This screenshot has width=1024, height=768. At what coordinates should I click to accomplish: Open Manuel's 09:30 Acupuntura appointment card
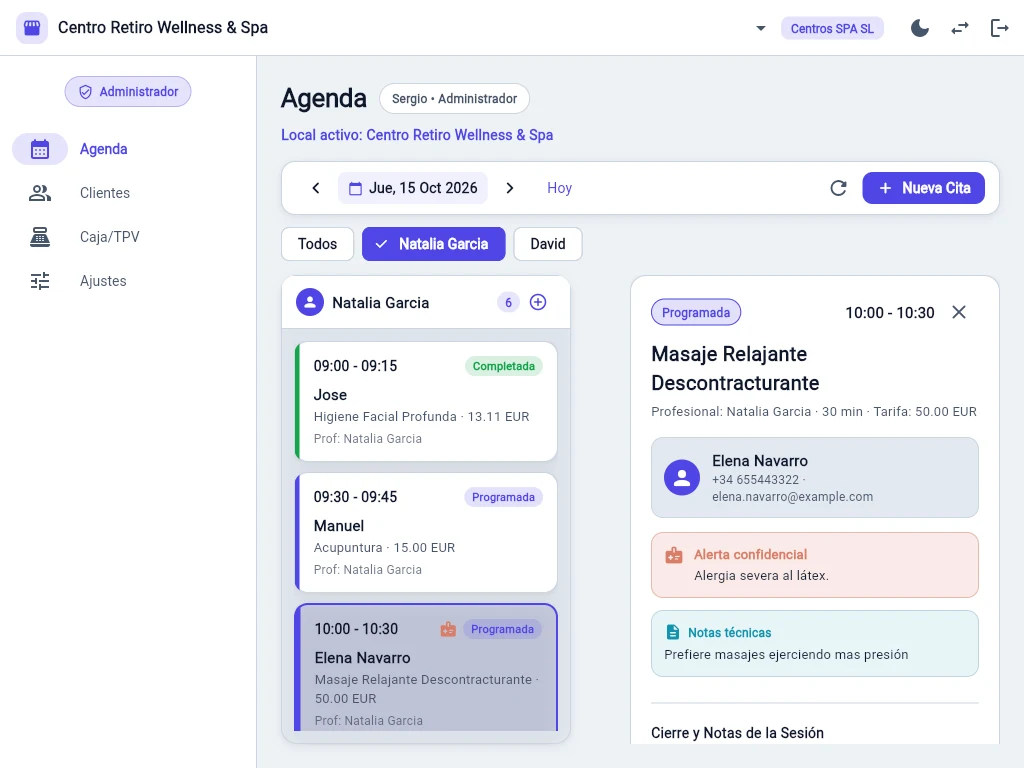tap(426, 532)
